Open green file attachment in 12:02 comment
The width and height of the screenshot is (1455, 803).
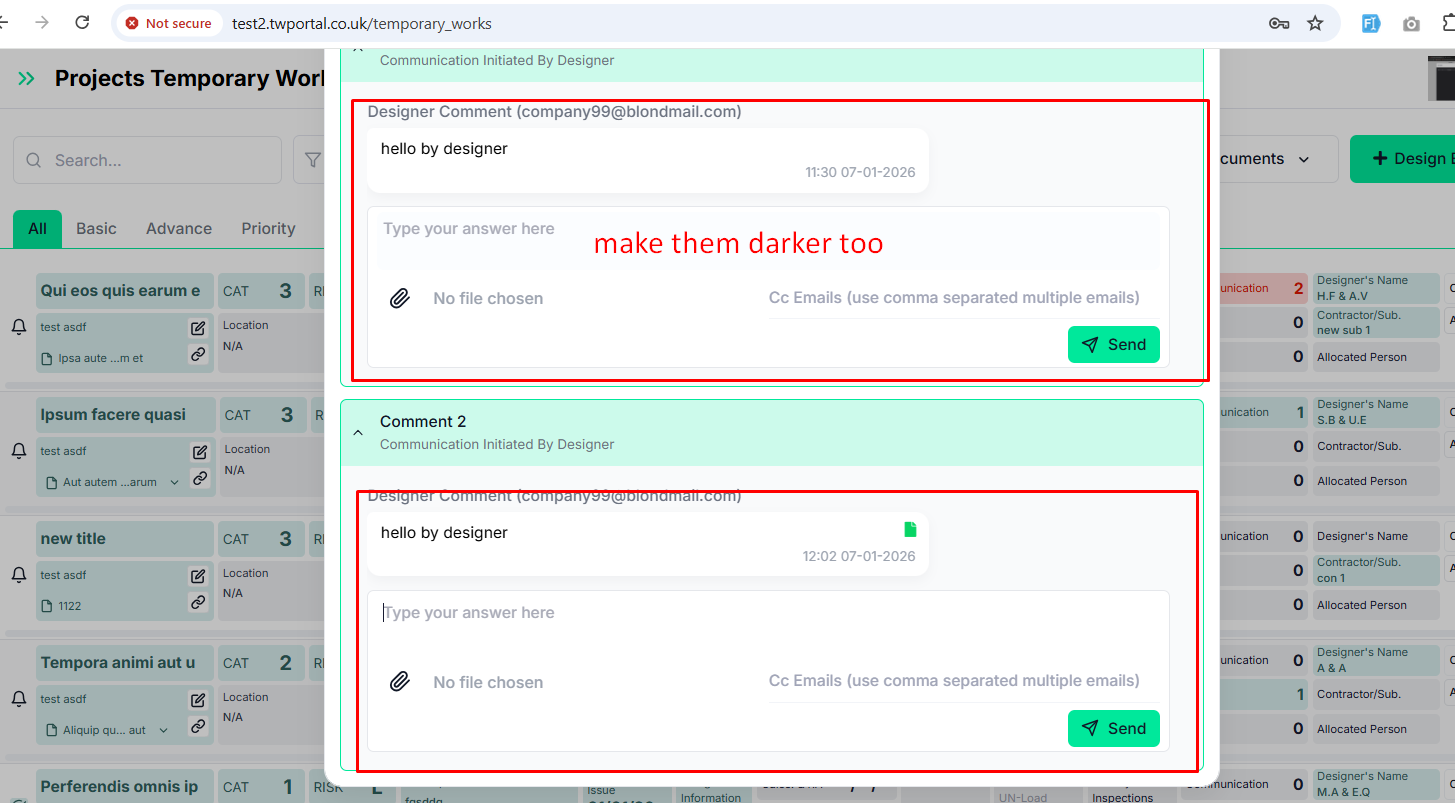pyautogui.click(x=910, y=530)
